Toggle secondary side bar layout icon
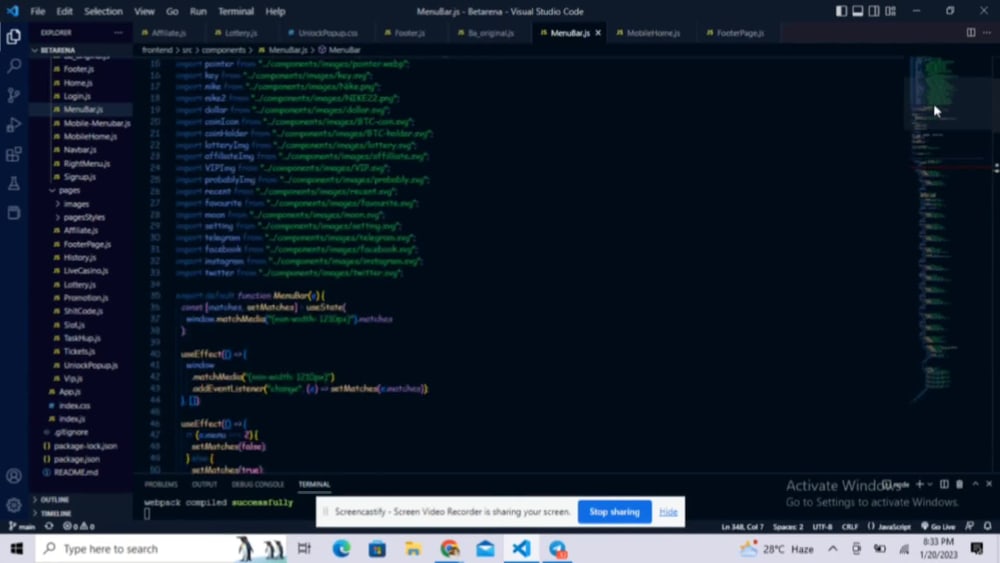 pos(874,11)
